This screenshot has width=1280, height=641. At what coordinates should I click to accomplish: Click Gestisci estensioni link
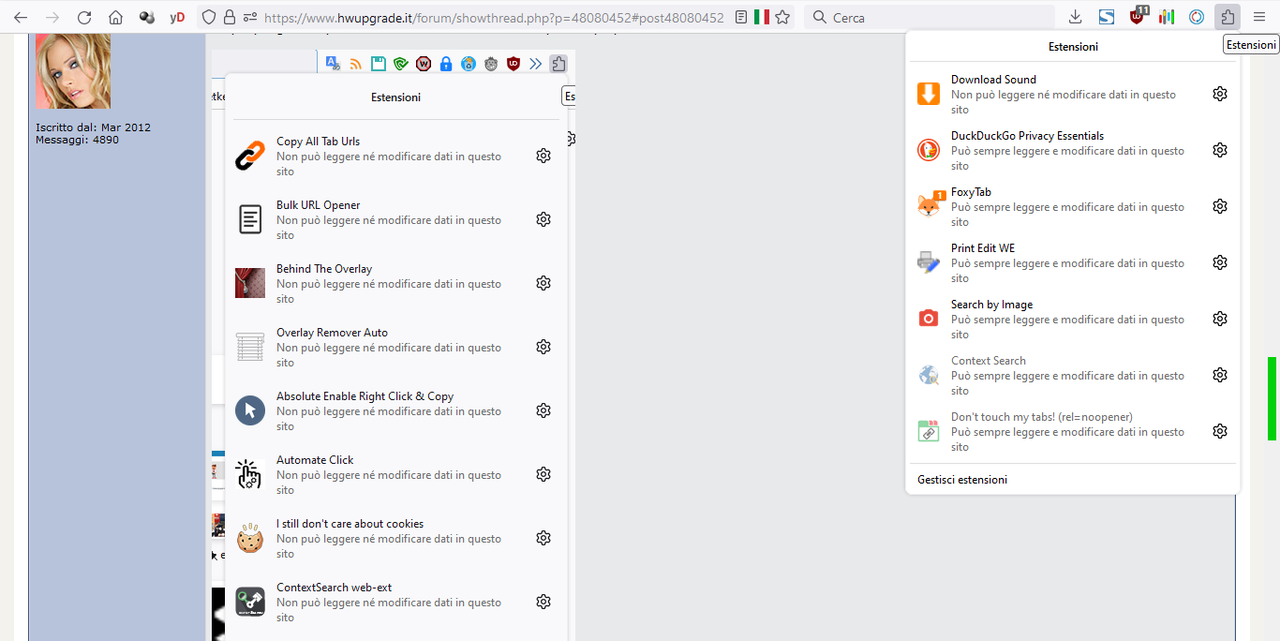(x=962, y=480)
